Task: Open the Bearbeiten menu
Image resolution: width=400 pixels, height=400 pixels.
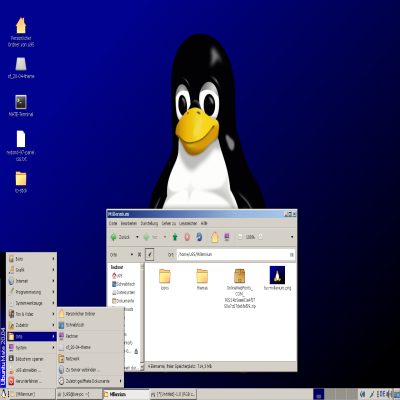Action: 129,223
